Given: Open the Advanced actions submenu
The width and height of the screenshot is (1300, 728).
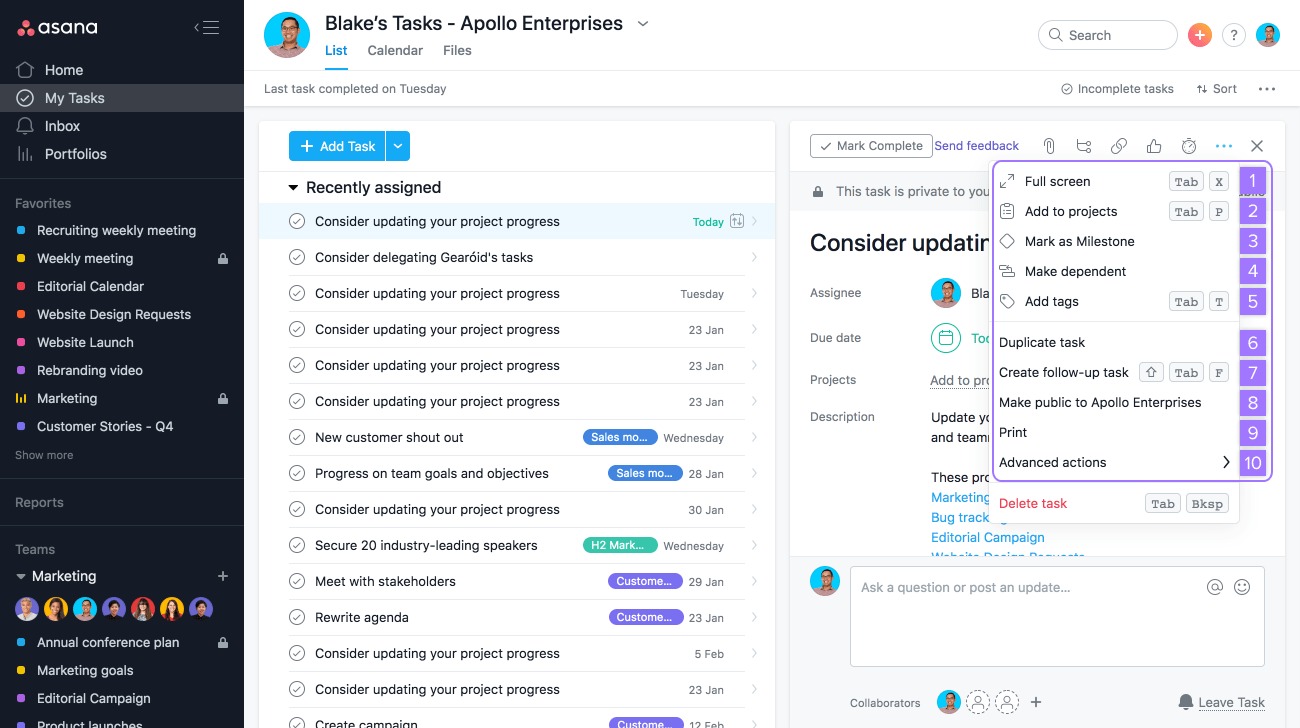Looking at the screenshot, I should (x=1052, y=462).
